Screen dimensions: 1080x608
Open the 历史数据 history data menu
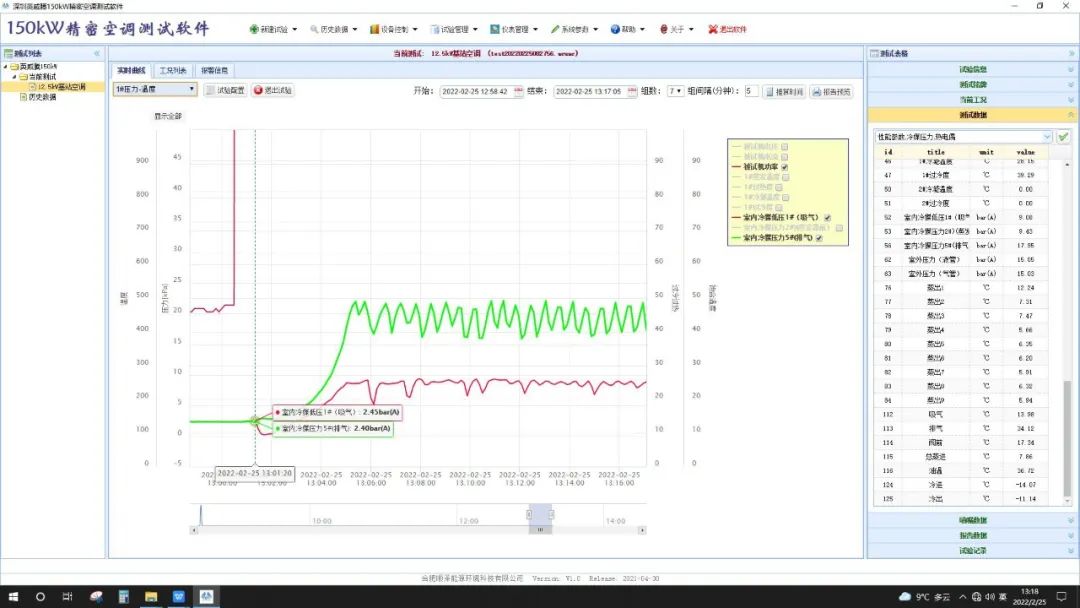333,30
